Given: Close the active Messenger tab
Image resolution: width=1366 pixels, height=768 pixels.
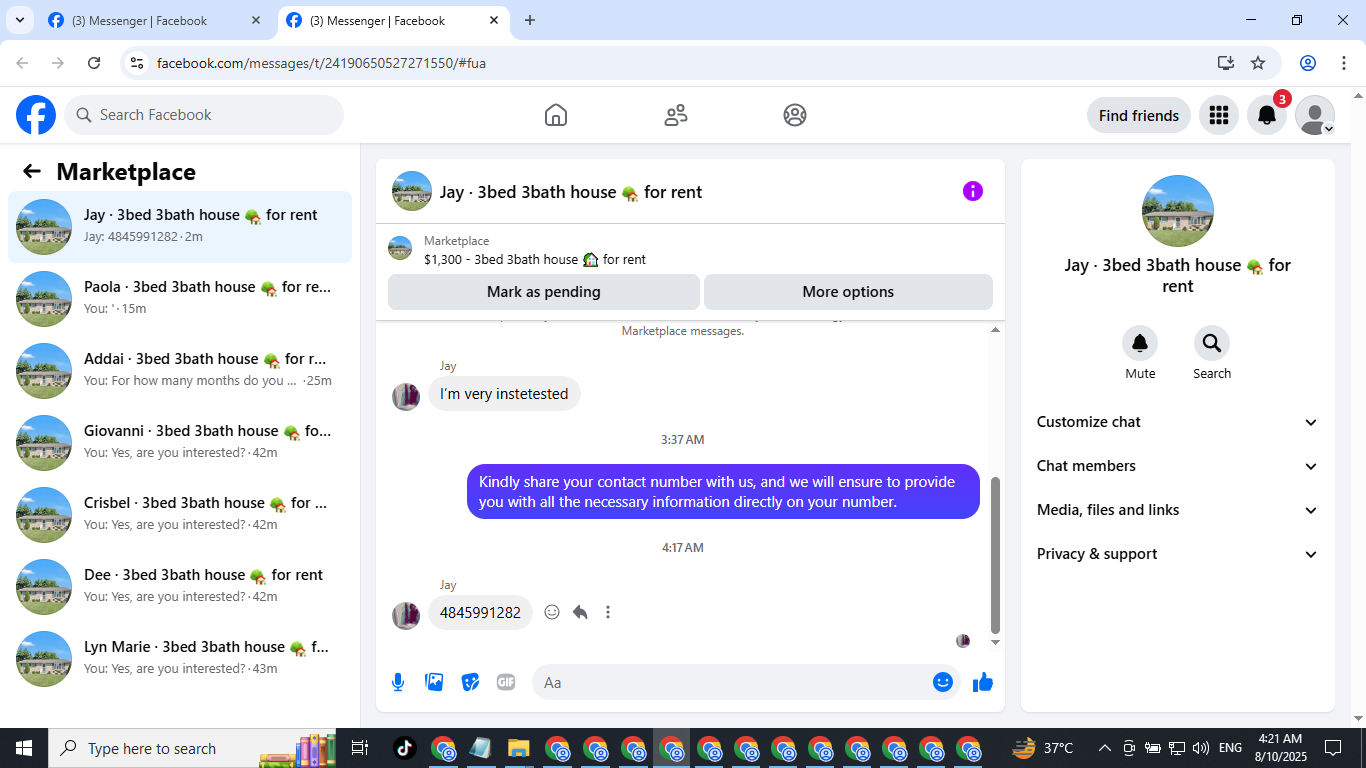Looking at the screenshot, I should [x=494, y=20].
